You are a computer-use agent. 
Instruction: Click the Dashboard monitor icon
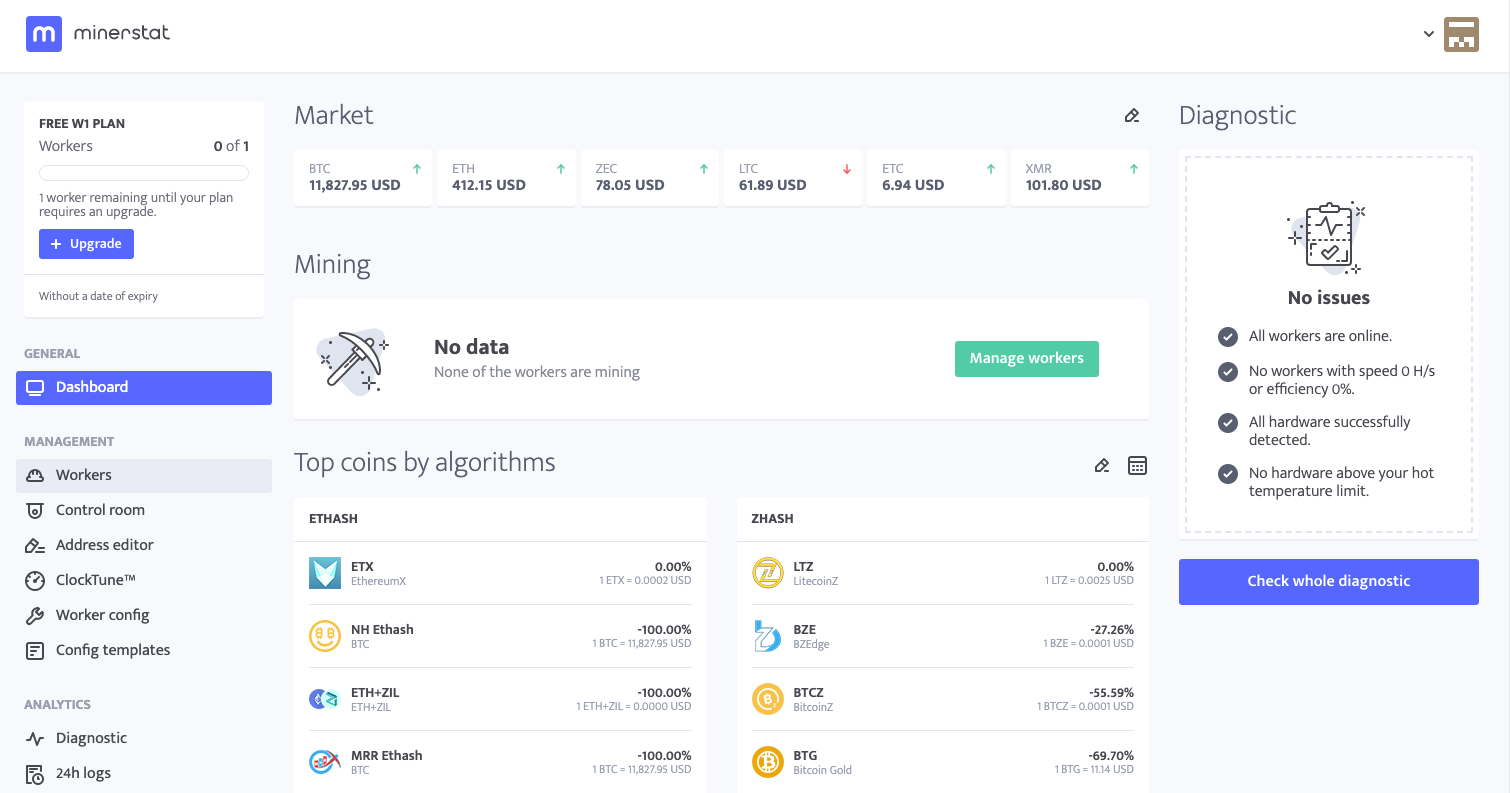coord(35,388)
